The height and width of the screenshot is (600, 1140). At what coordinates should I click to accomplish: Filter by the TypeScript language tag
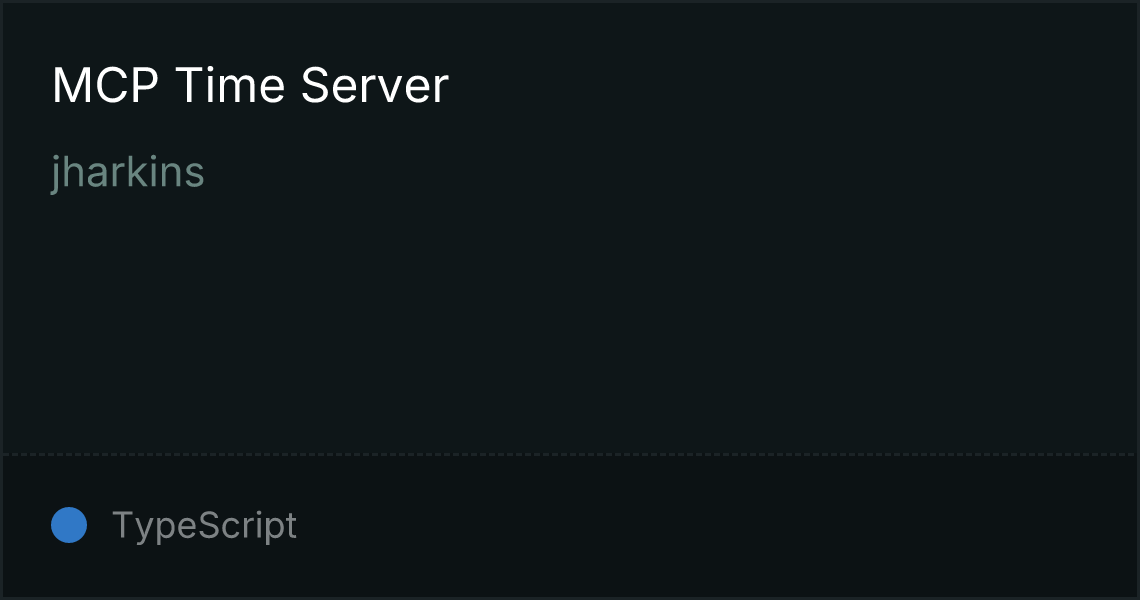(204, 525)
